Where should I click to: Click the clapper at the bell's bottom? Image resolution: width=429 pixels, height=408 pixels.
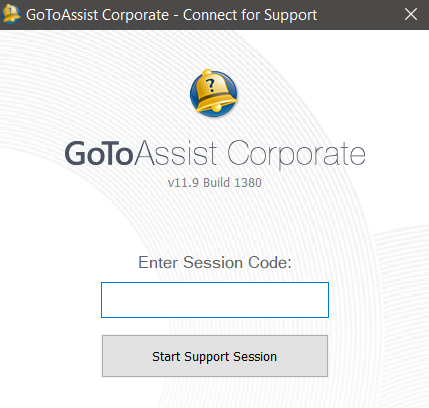pyautogui.click(x=217, y=108)
